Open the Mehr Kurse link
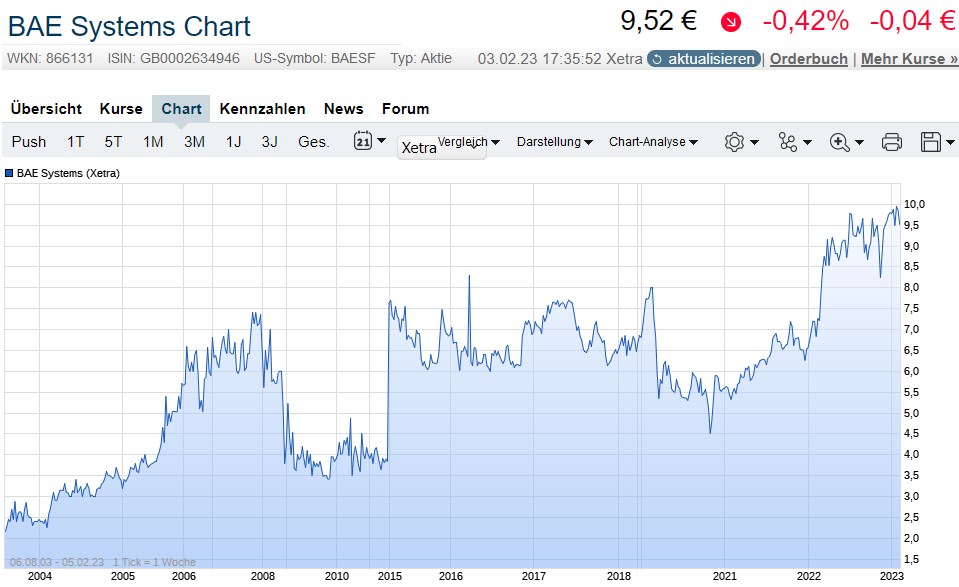The height and width of the screenshot is (587, 959). [x=909, y=59]
